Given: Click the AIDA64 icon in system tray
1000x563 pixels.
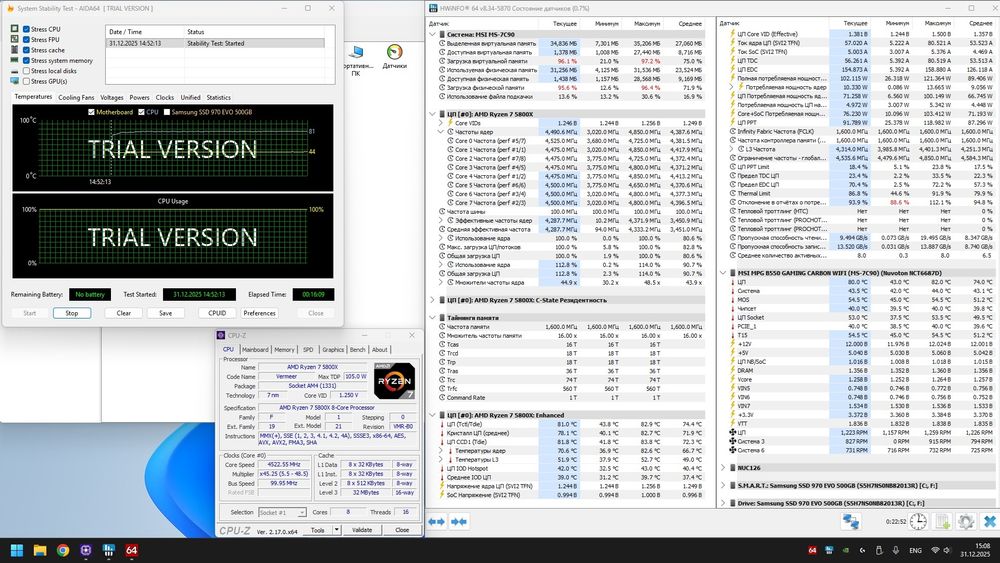Looking at the screenshot, I should 812,550.
